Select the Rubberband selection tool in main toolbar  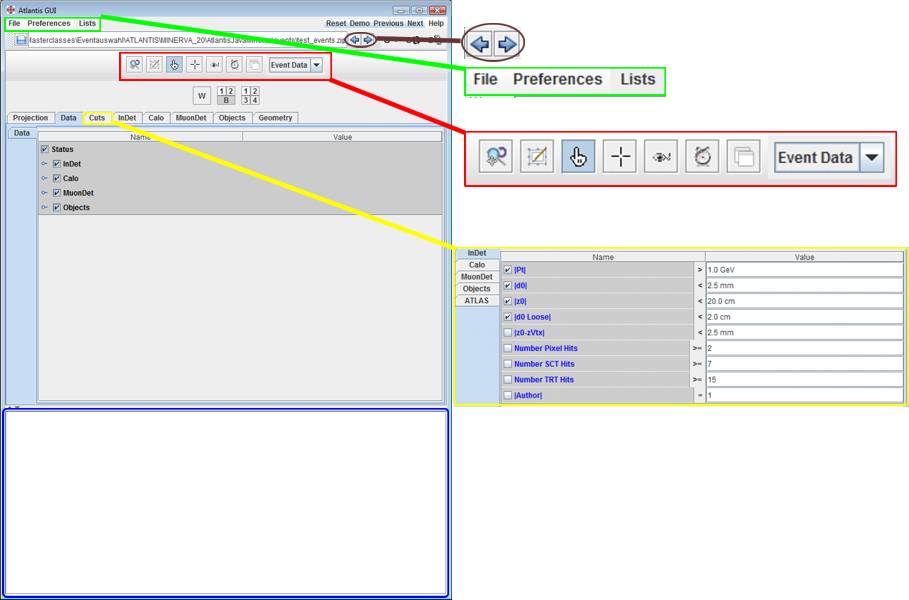coord(154,65)
